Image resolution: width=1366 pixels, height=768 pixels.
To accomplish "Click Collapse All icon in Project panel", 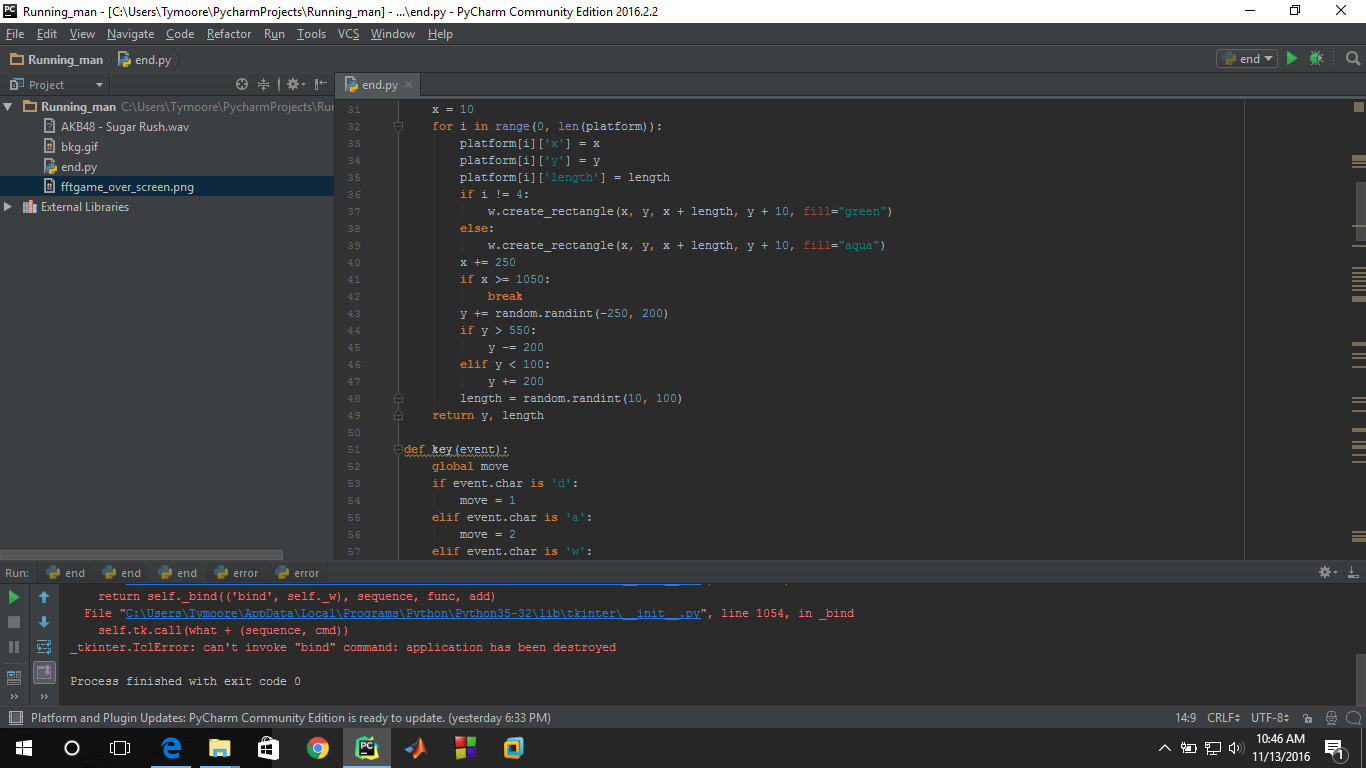I will 264,85.
